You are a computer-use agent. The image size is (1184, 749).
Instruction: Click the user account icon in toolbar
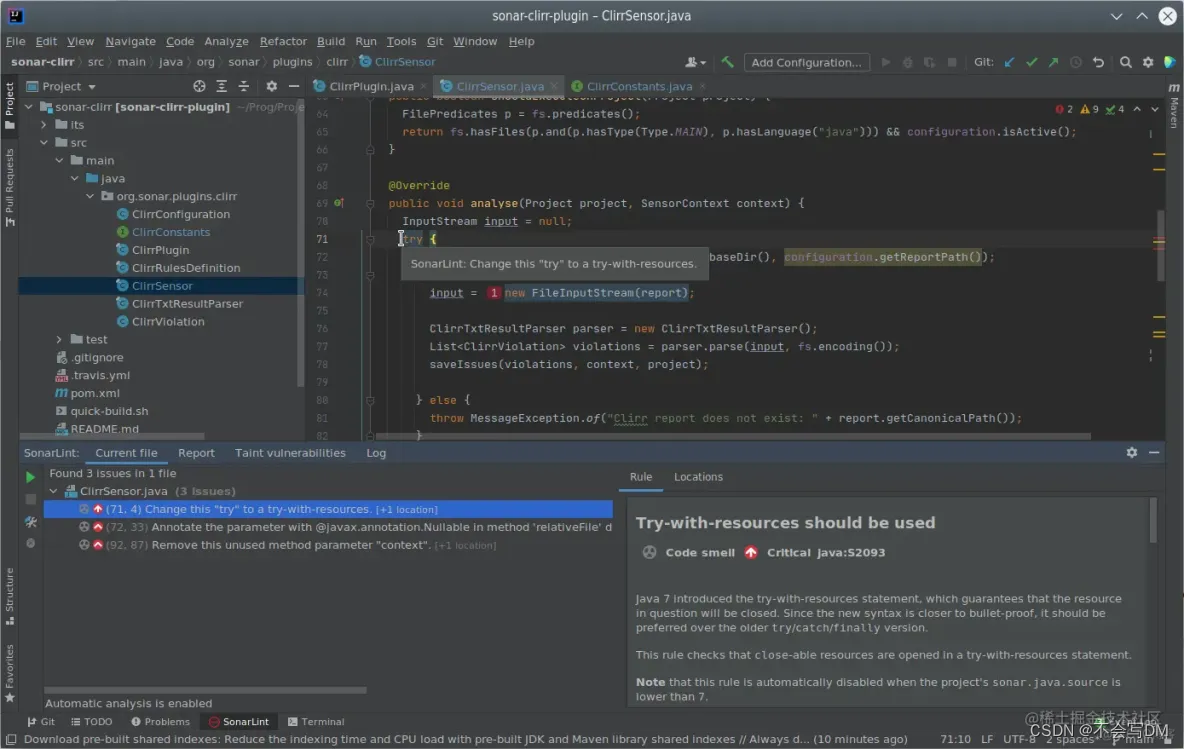[x=695, y=62]
